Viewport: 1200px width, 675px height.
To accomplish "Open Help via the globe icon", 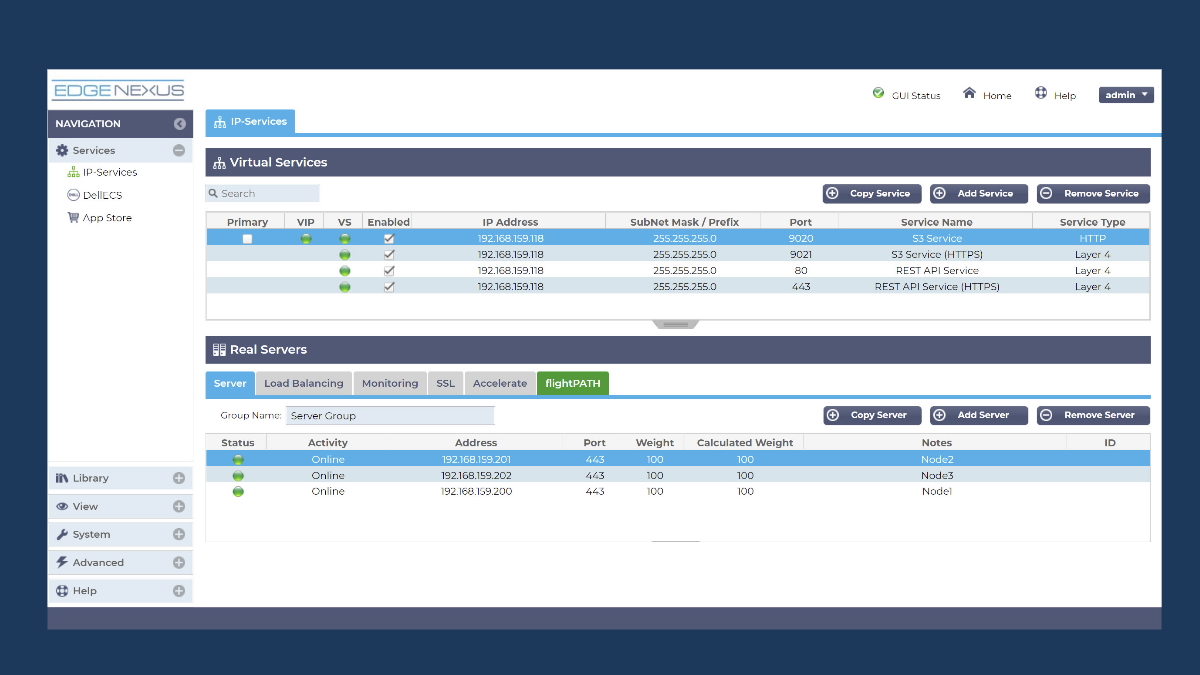I will click(1040, 95).
